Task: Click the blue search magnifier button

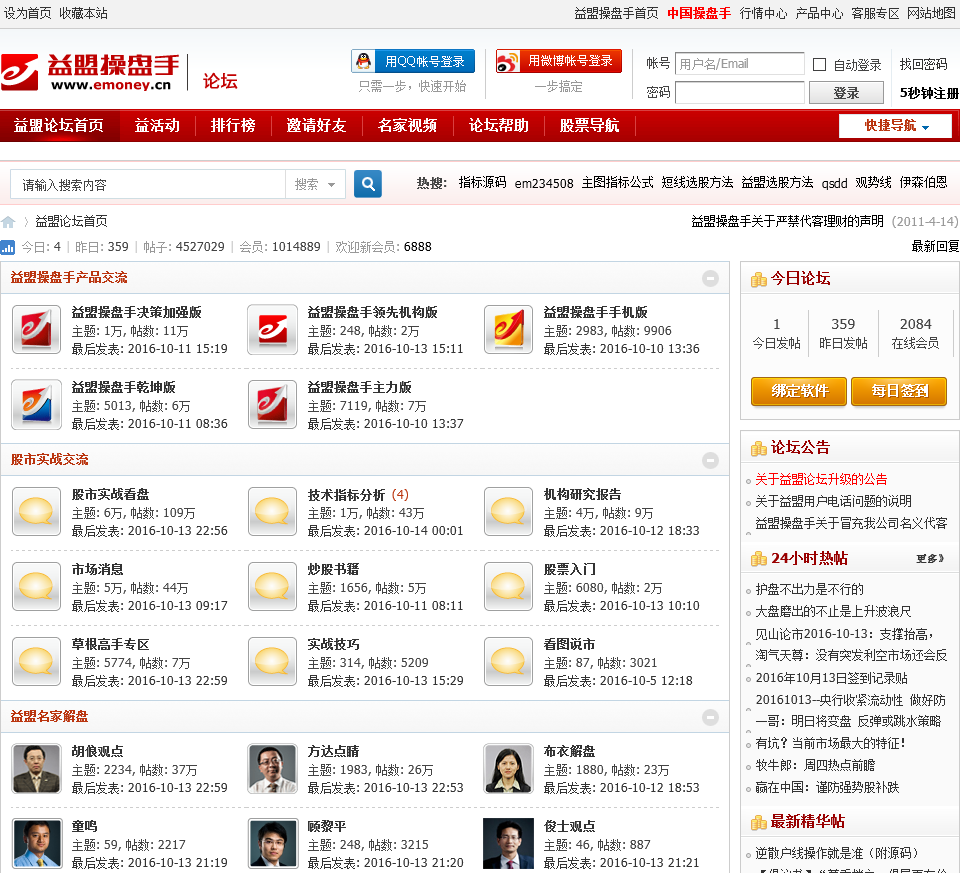Action: point(368,184)
